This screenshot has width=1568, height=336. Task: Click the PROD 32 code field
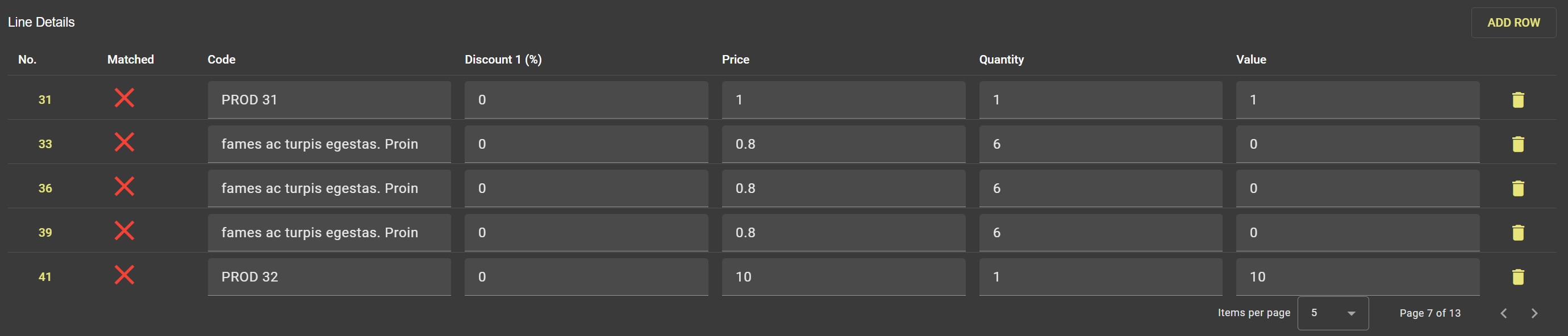pyautogui.click(x=329, y=277)
